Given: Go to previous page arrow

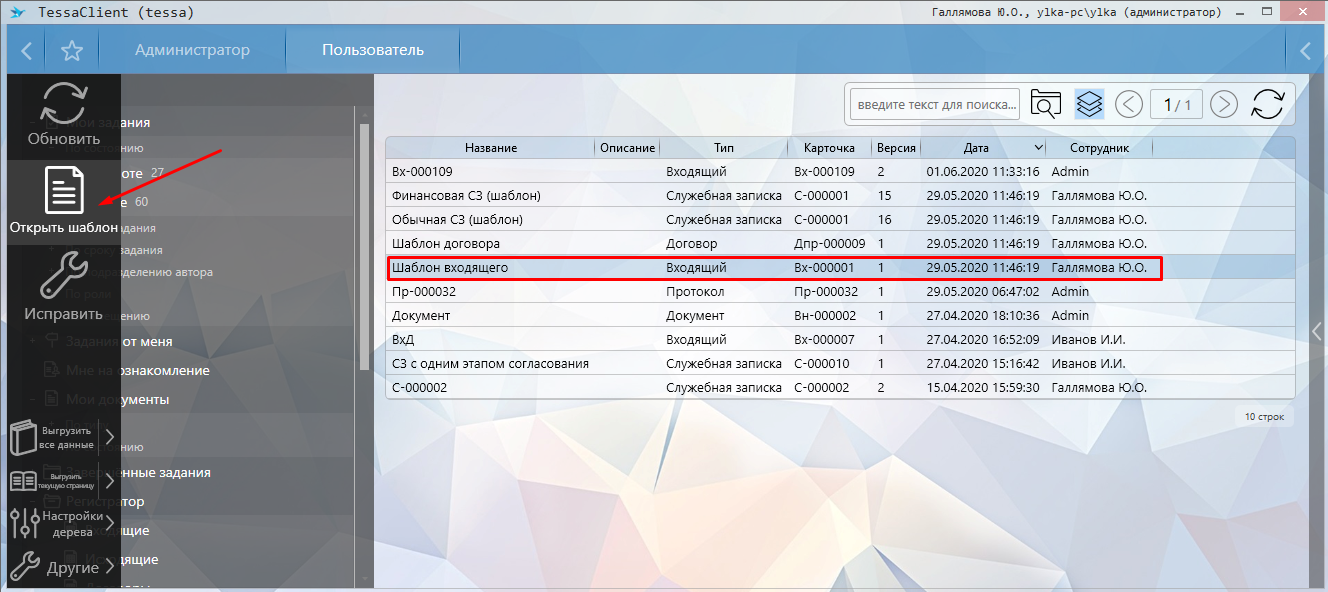Looking at the screenshot, I should coord(1129,103).
